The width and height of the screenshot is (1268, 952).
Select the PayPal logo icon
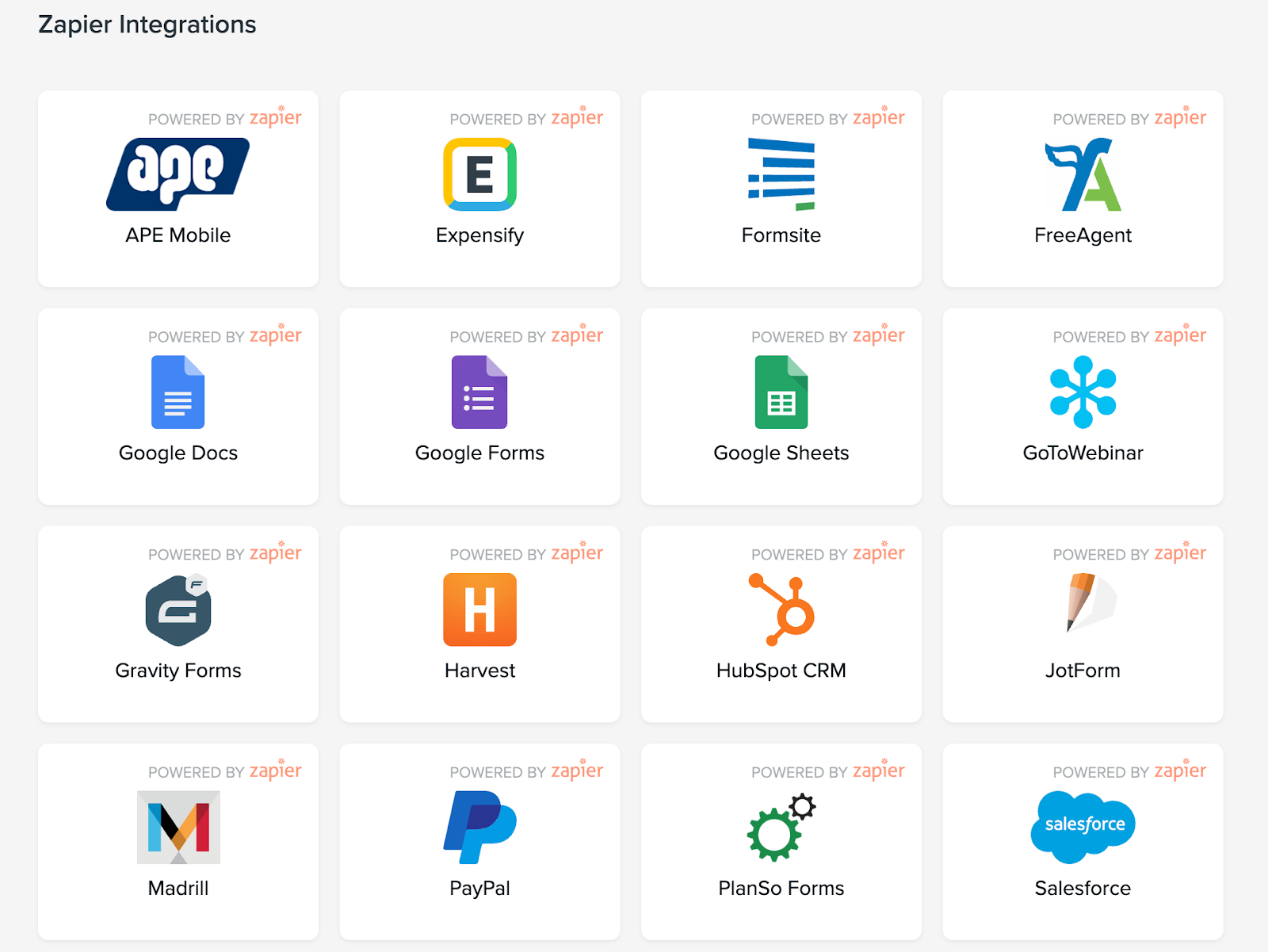pyautogui.click(x=479, y=827)
